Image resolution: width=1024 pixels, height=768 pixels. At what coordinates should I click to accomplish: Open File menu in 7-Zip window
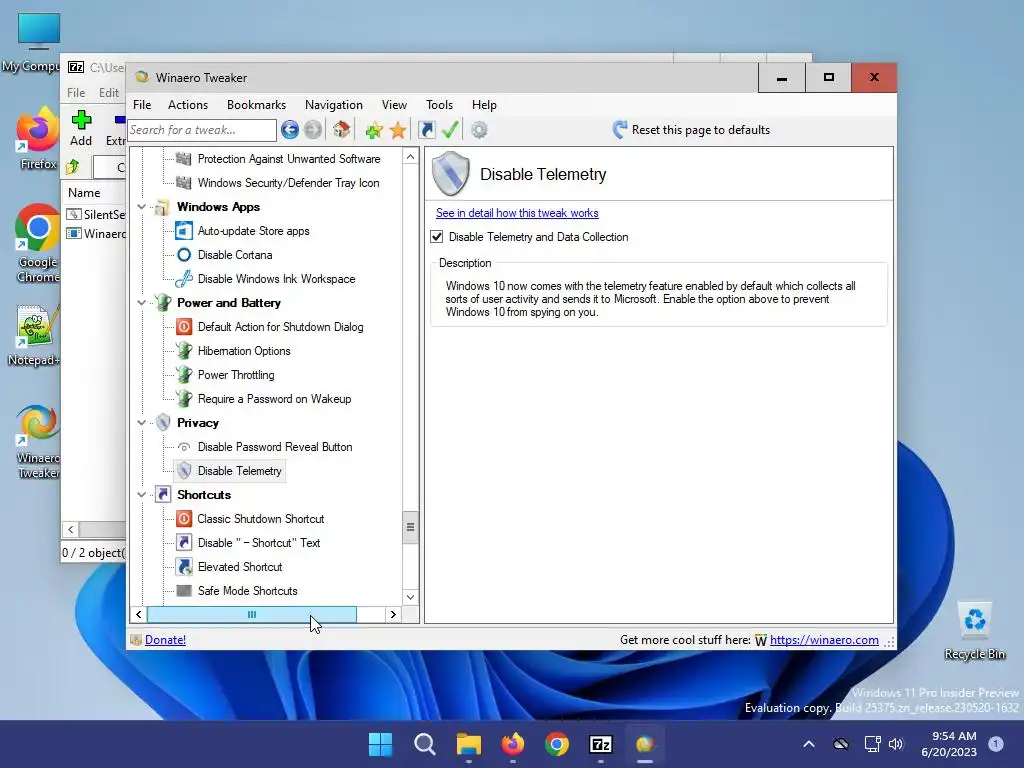[76, 93]
